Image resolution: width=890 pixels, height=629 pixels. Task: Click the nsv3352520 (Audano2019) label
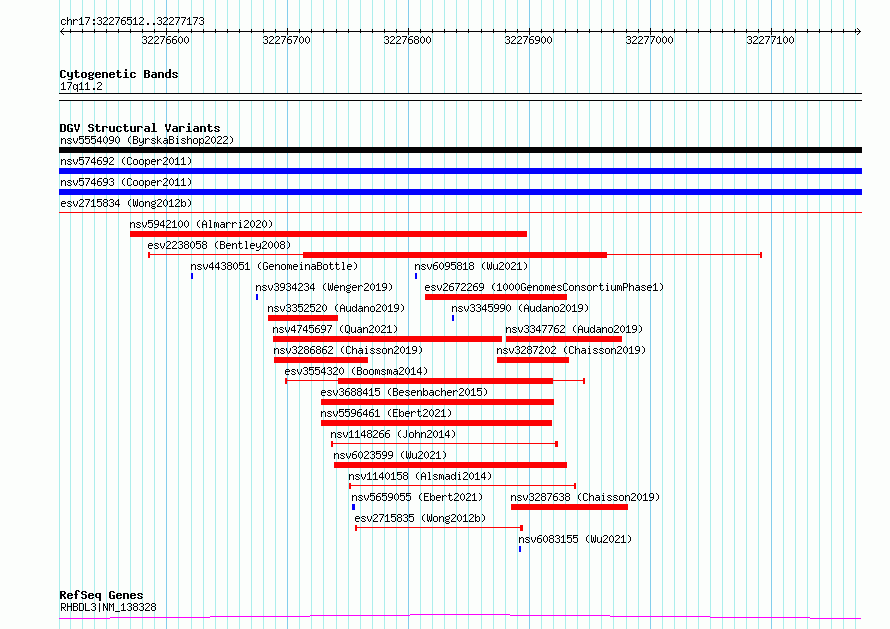pyautogui.click(x=336, y=308)
